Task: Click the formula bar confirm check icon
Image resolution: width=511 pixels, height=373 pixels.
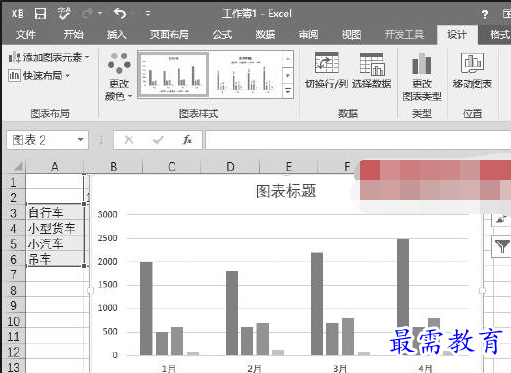Action: [x=158, y=140]
